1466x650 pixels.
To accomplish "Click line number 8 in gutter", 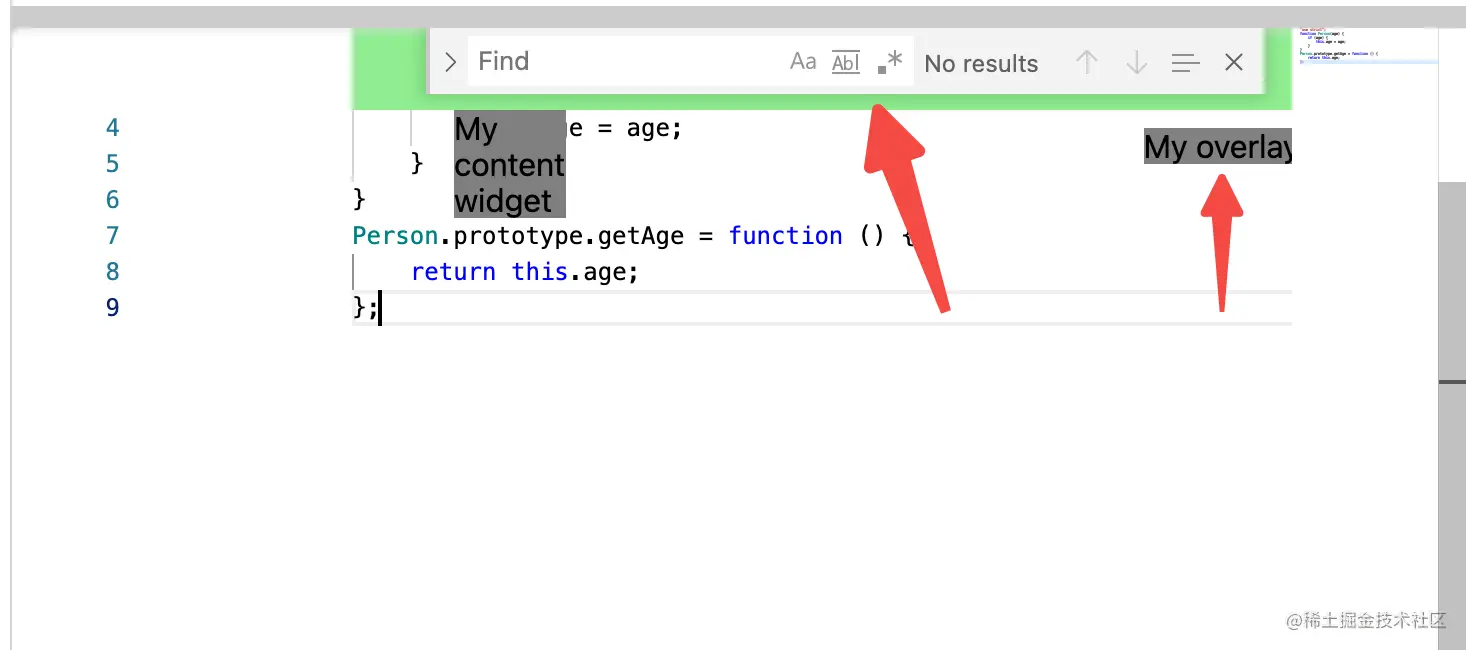I will [x=112, y=272].
